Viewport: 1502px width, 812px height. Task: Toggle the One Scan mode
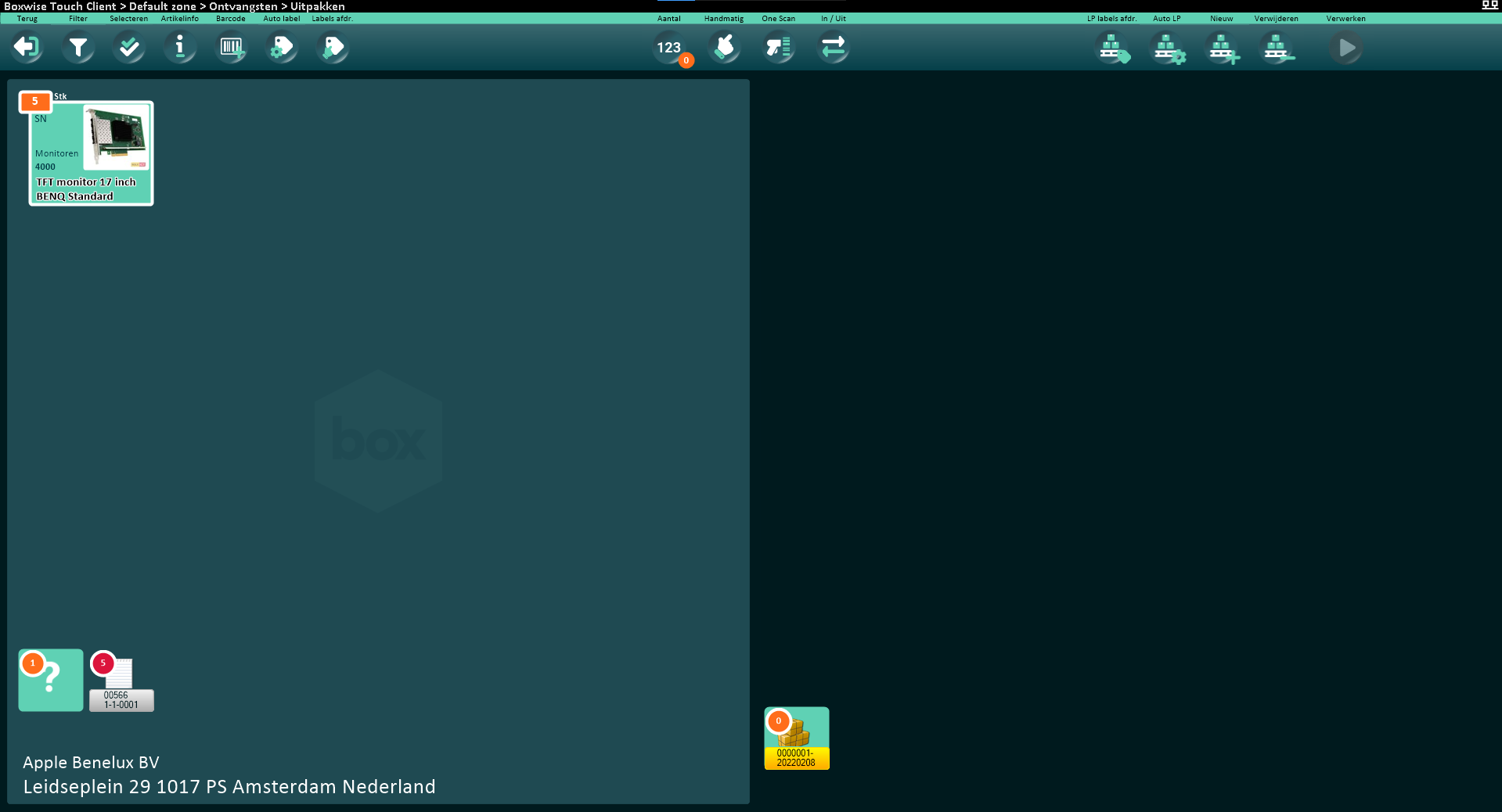pyautogui.click(x=779, y=48)
